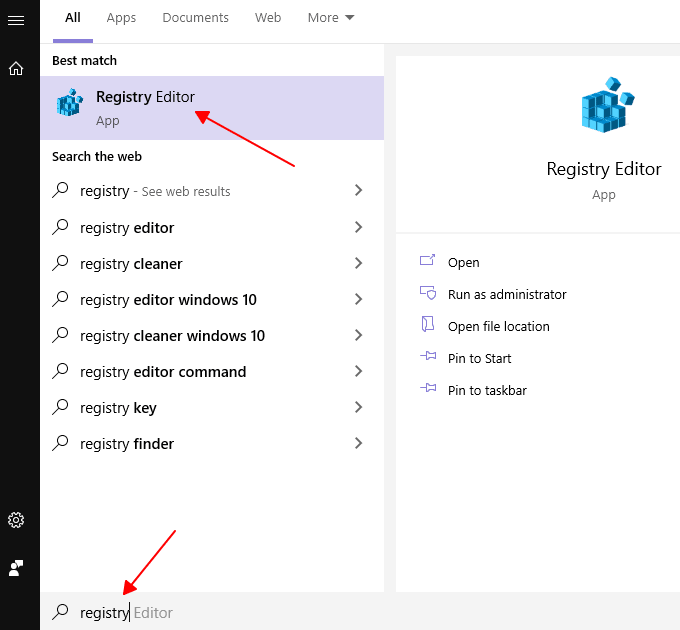Expand the 'registry editor' chevron

click(358, 227)
